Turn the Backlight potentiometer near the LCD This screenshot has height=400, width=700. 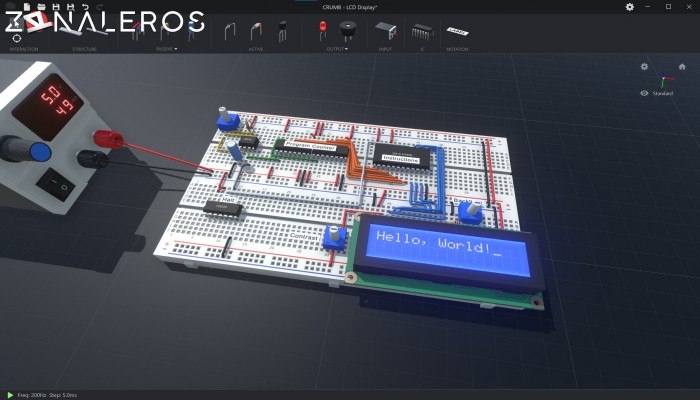click(x=471, y=213)
